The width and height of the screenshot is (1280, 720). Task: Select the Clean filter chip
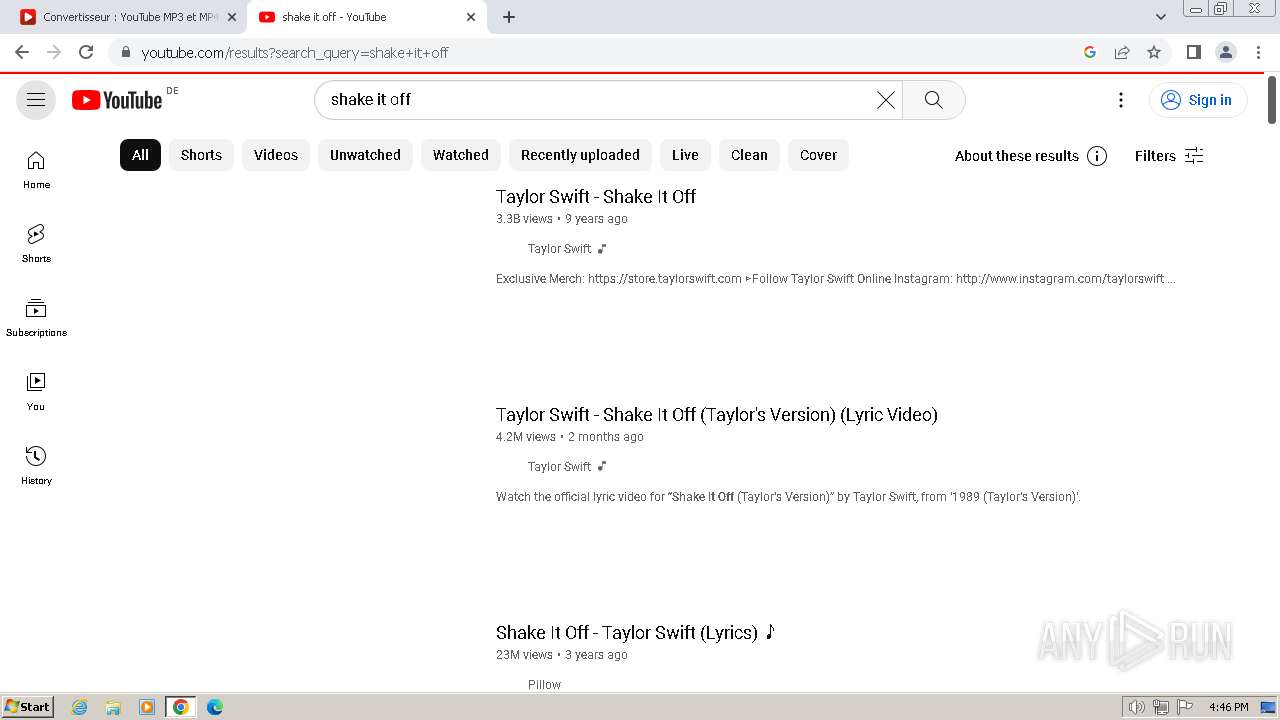tap(749, 155)
